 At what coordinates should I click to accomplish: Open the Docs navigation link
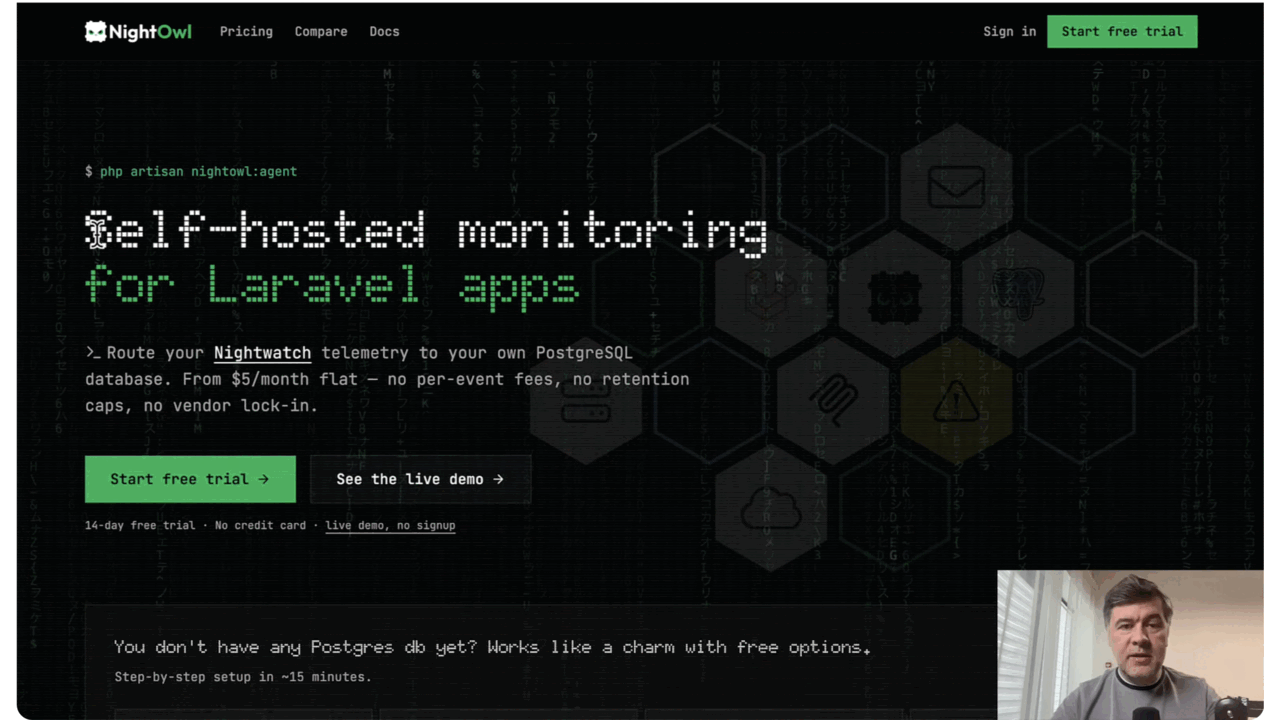point(384,32)
